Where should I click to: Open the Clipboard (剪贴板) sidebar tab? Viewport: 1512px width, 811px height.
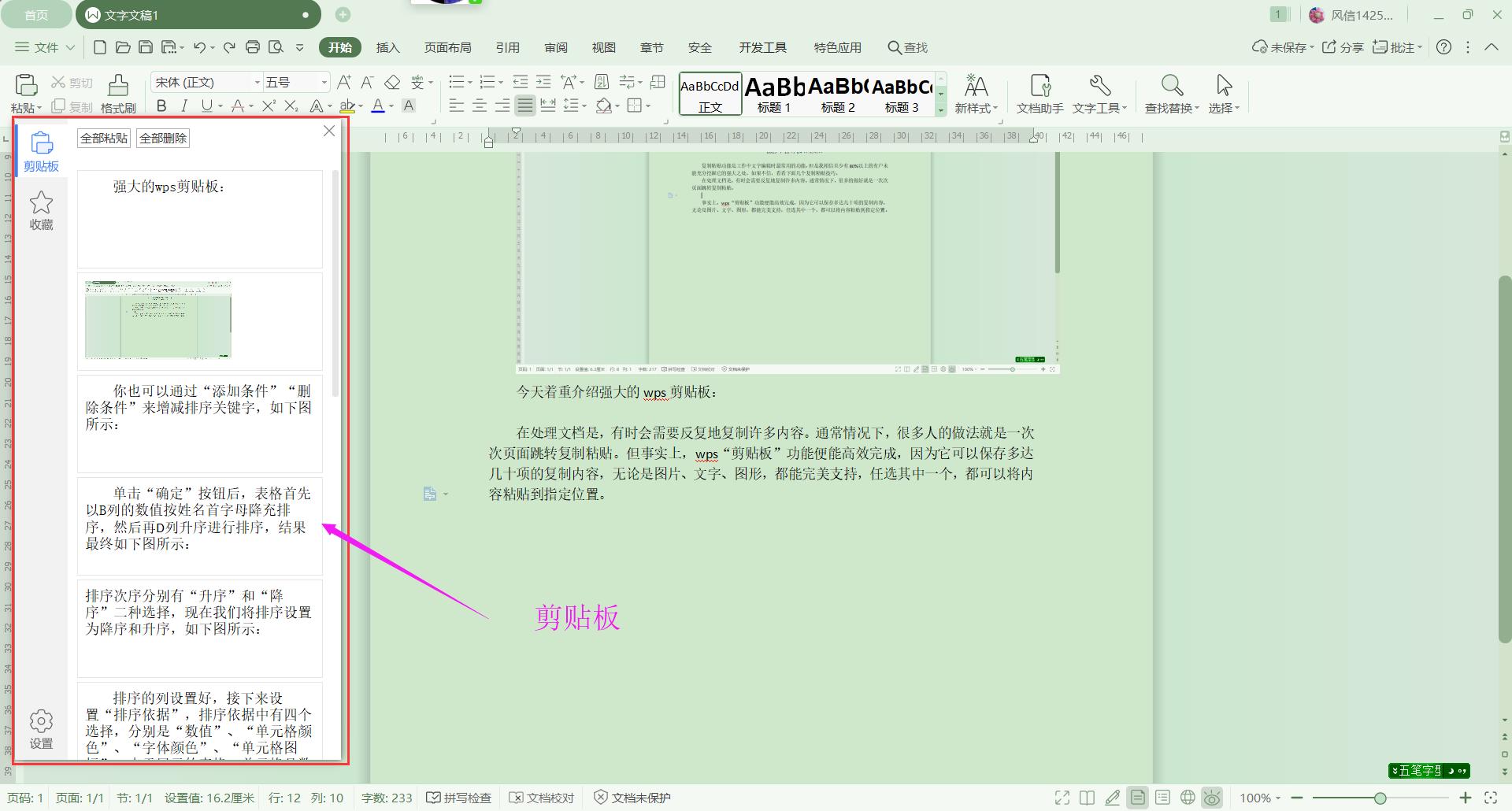pyautogui.click(x=41, y=151)
